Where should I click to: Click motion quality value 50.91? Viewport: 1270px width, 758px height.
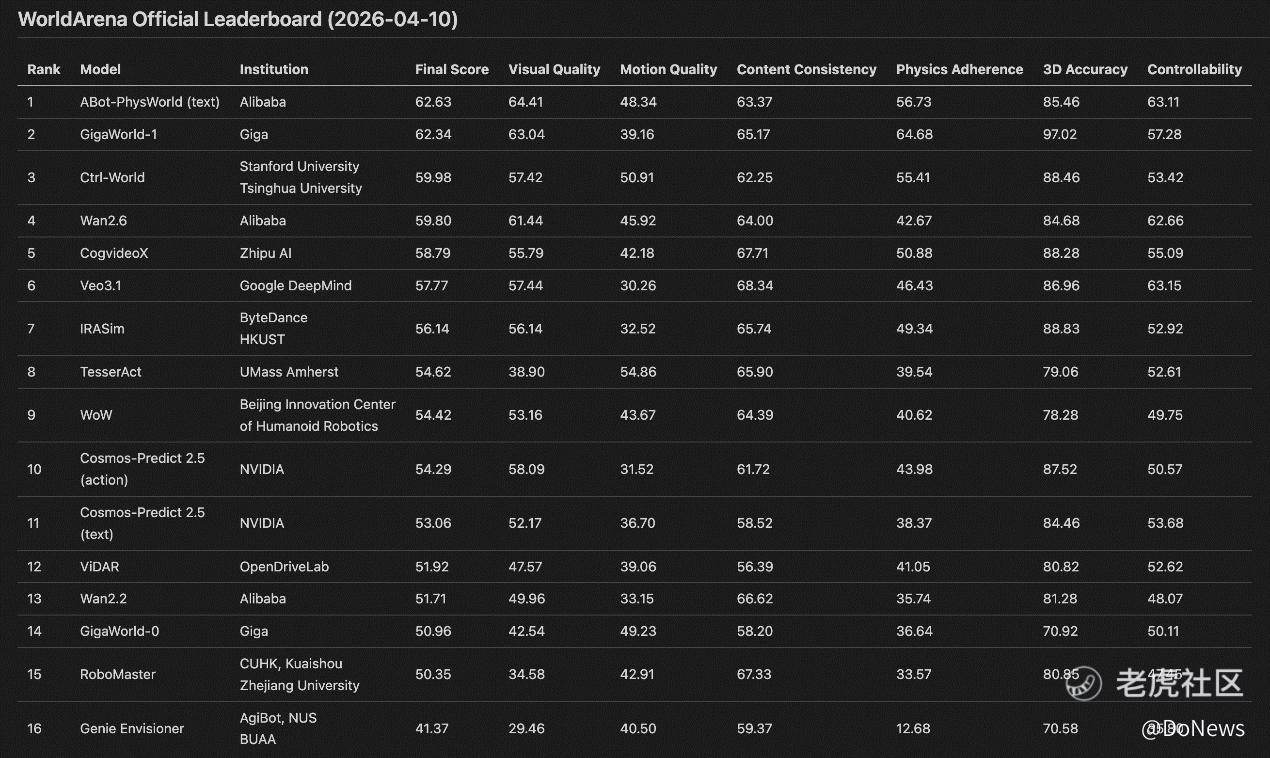[x=637, y=177]
